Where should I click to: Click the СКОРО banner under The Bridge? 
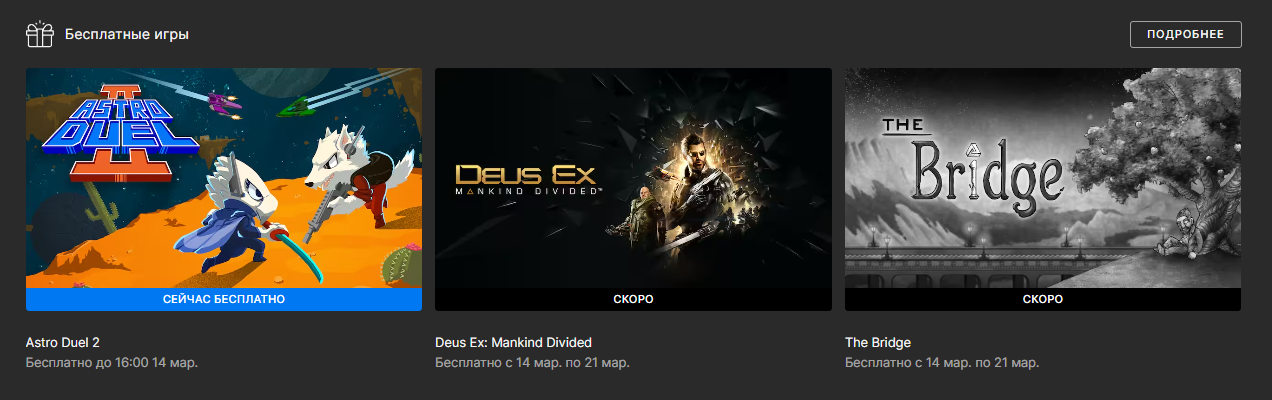click(1043, 299)
